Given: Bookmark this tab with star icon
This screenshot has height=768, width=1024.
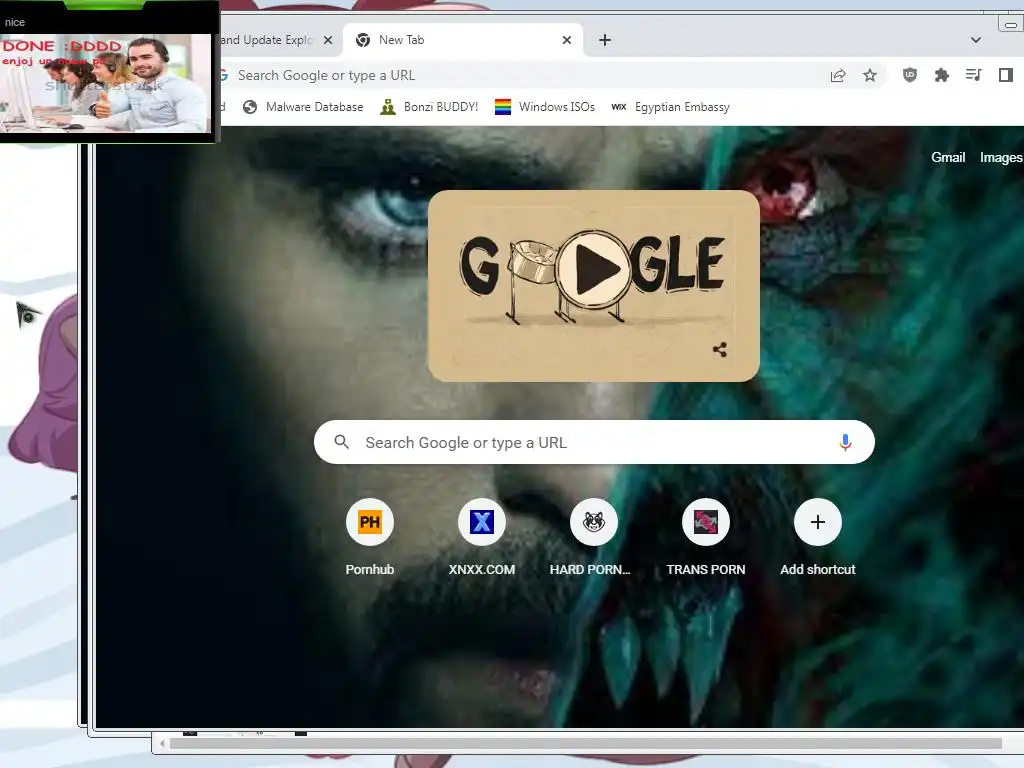Looking at the screenshot, I should (x=869, y=76).
